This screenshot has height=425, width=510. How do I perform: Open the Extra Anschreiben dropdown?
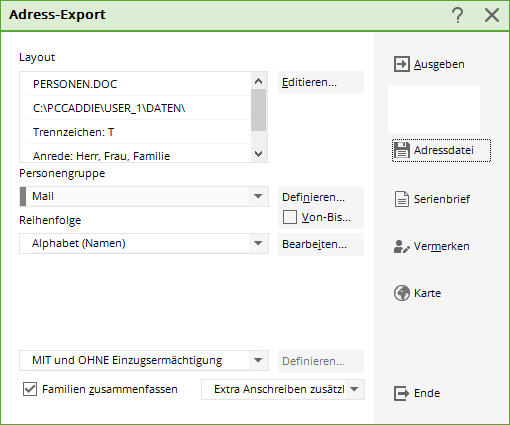355,389
